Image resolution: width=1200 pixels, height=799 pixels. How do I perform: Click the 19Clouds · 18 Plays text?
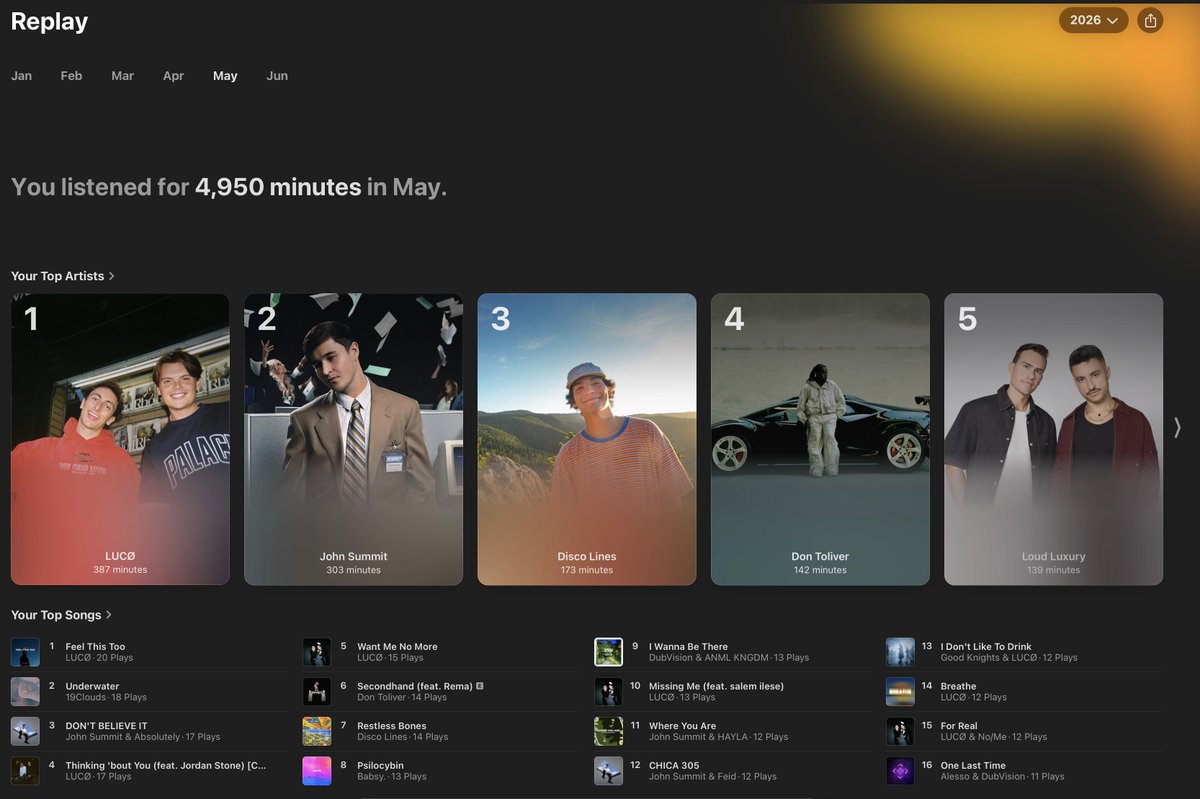pos(106,698)
